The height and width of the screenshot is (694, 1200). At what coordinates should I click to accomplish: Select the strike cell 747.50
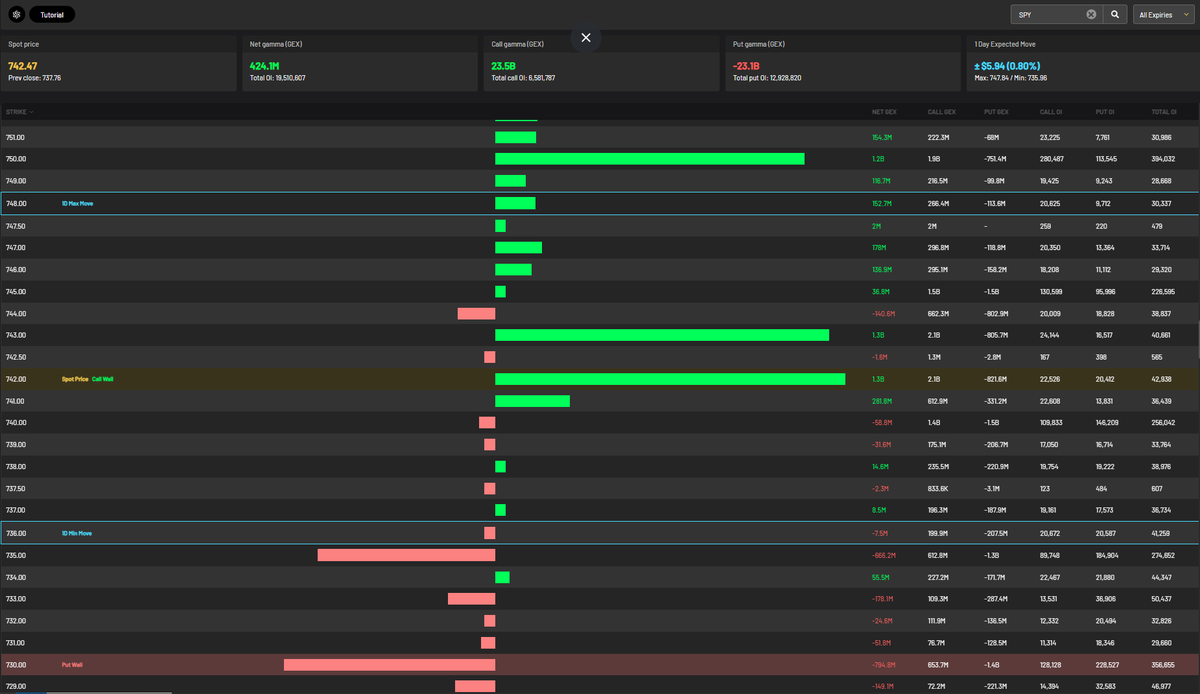click(16, 225)
